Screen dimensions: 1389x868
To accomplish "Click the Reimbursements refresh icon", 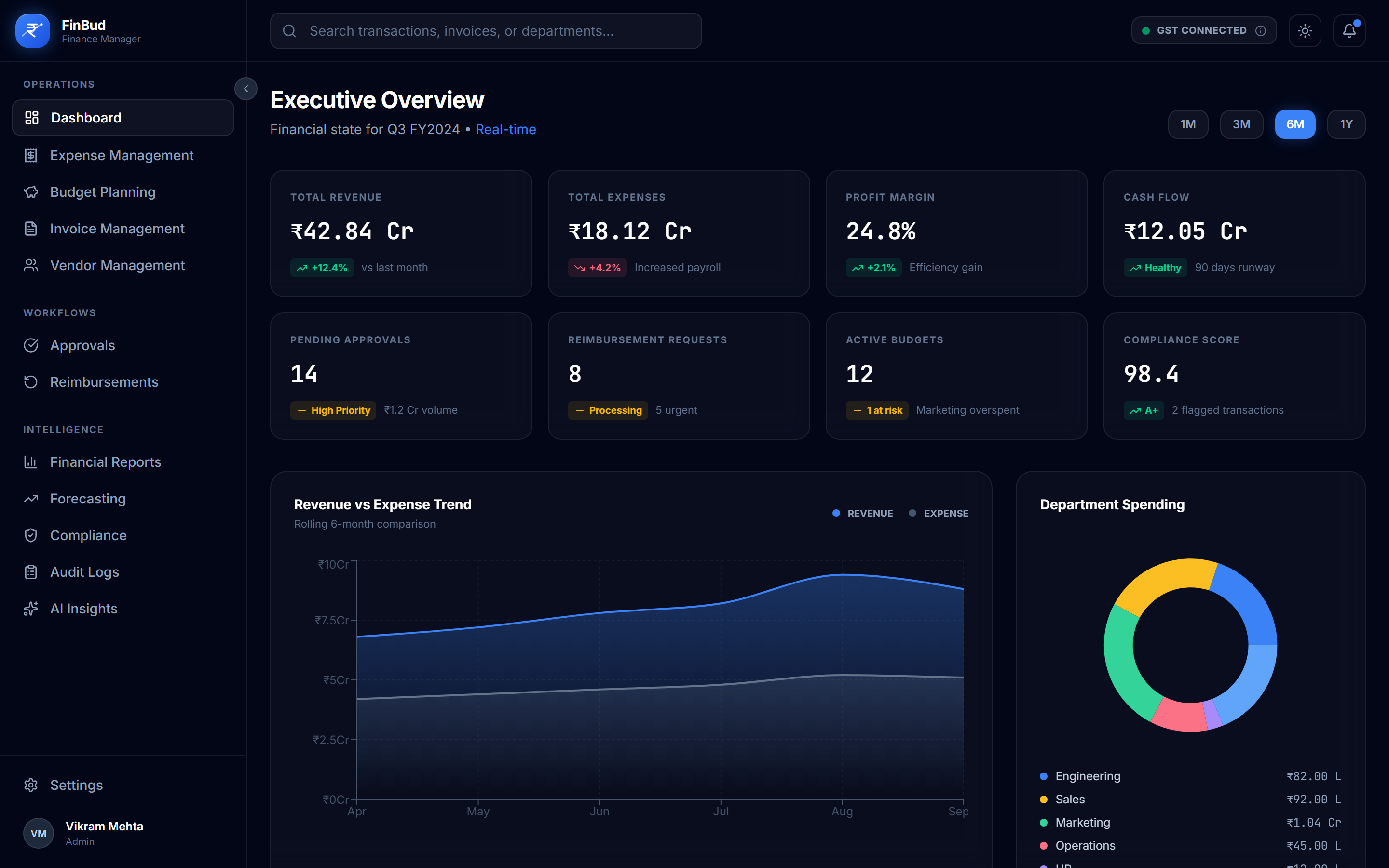I will [x=31, y=382].
